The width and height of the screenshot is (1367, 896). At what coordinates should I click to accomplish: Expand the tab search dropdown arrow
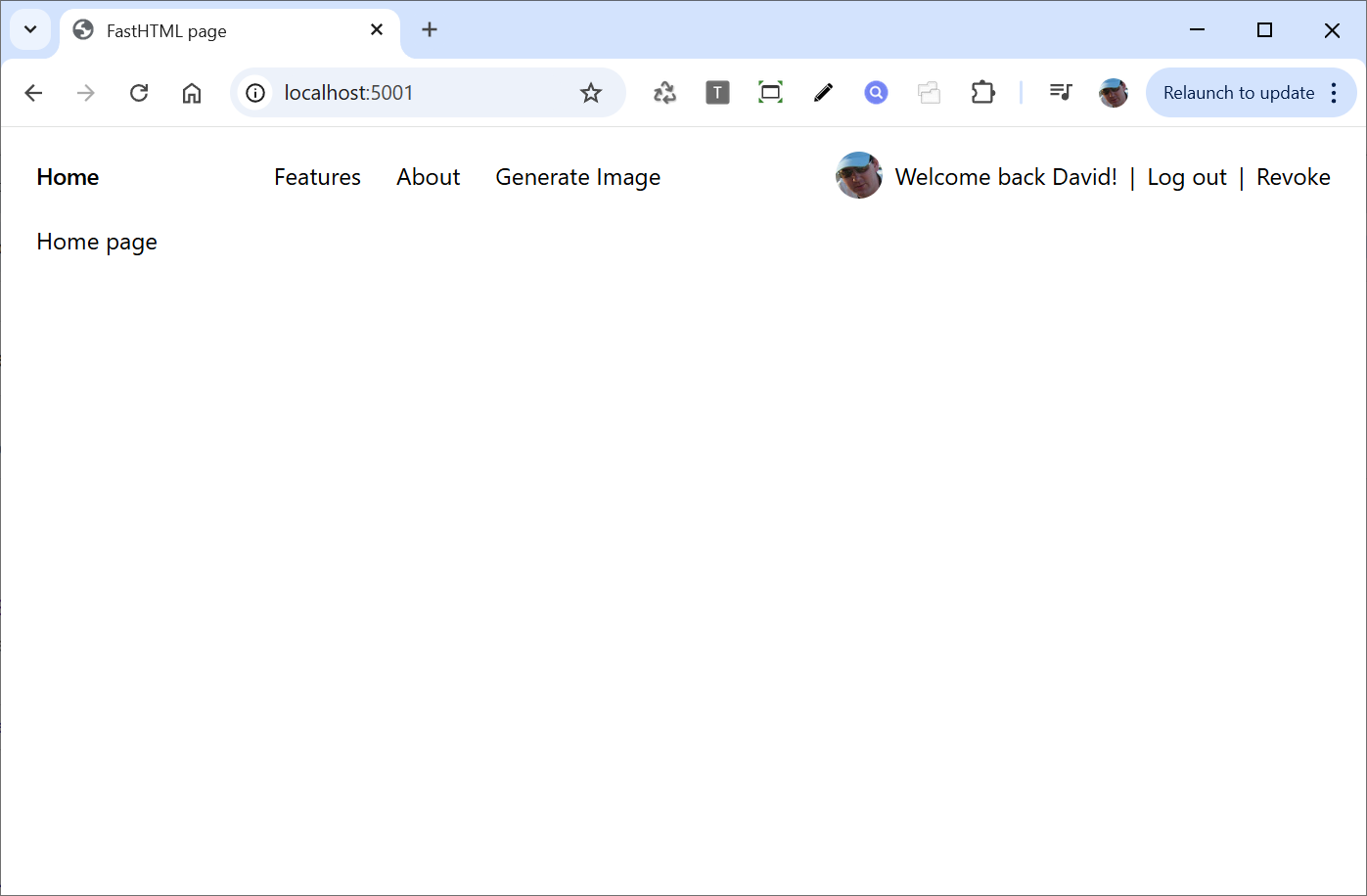(30, 29)
